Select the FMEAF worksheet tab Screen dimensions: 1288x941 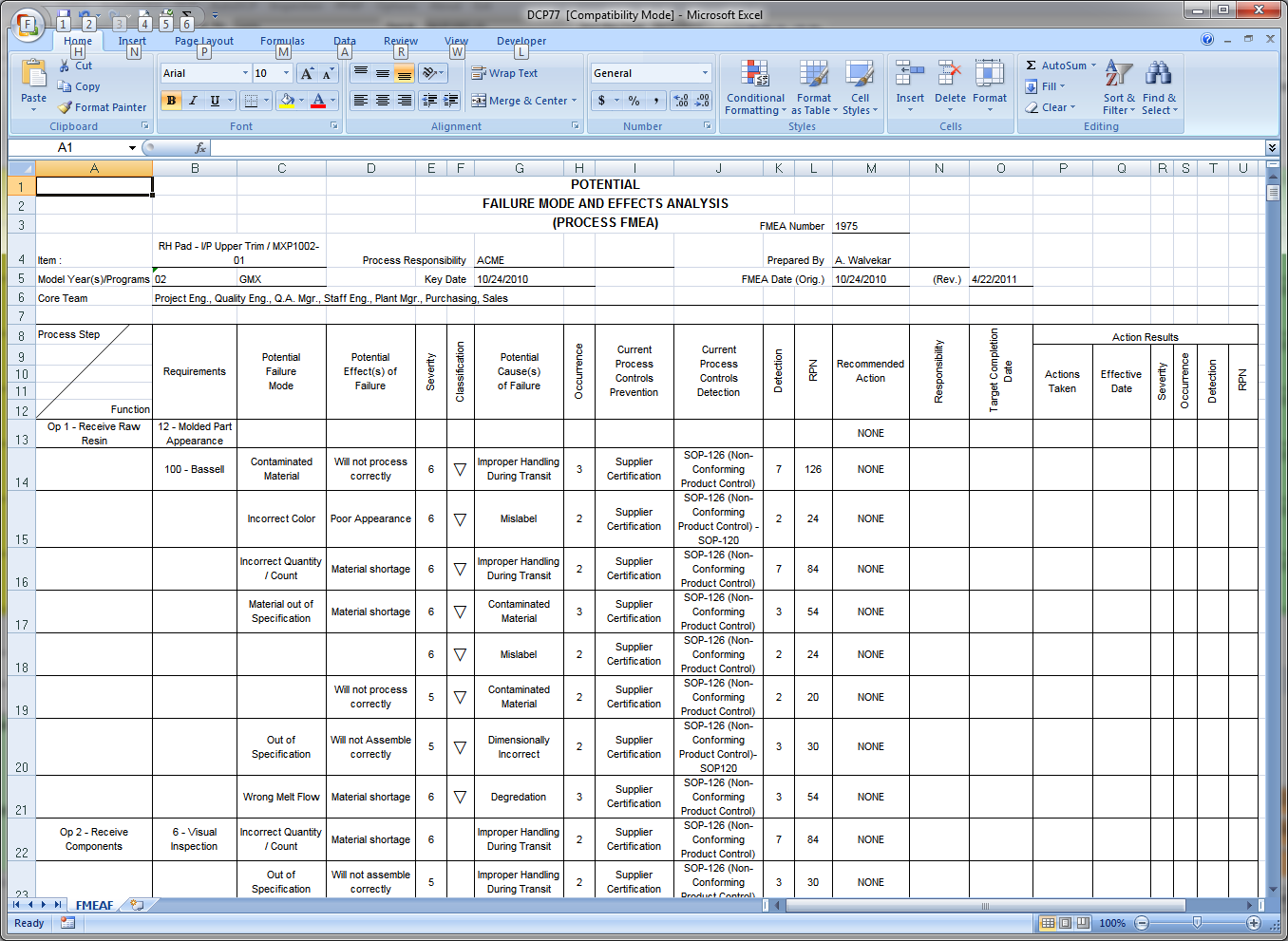94,905
